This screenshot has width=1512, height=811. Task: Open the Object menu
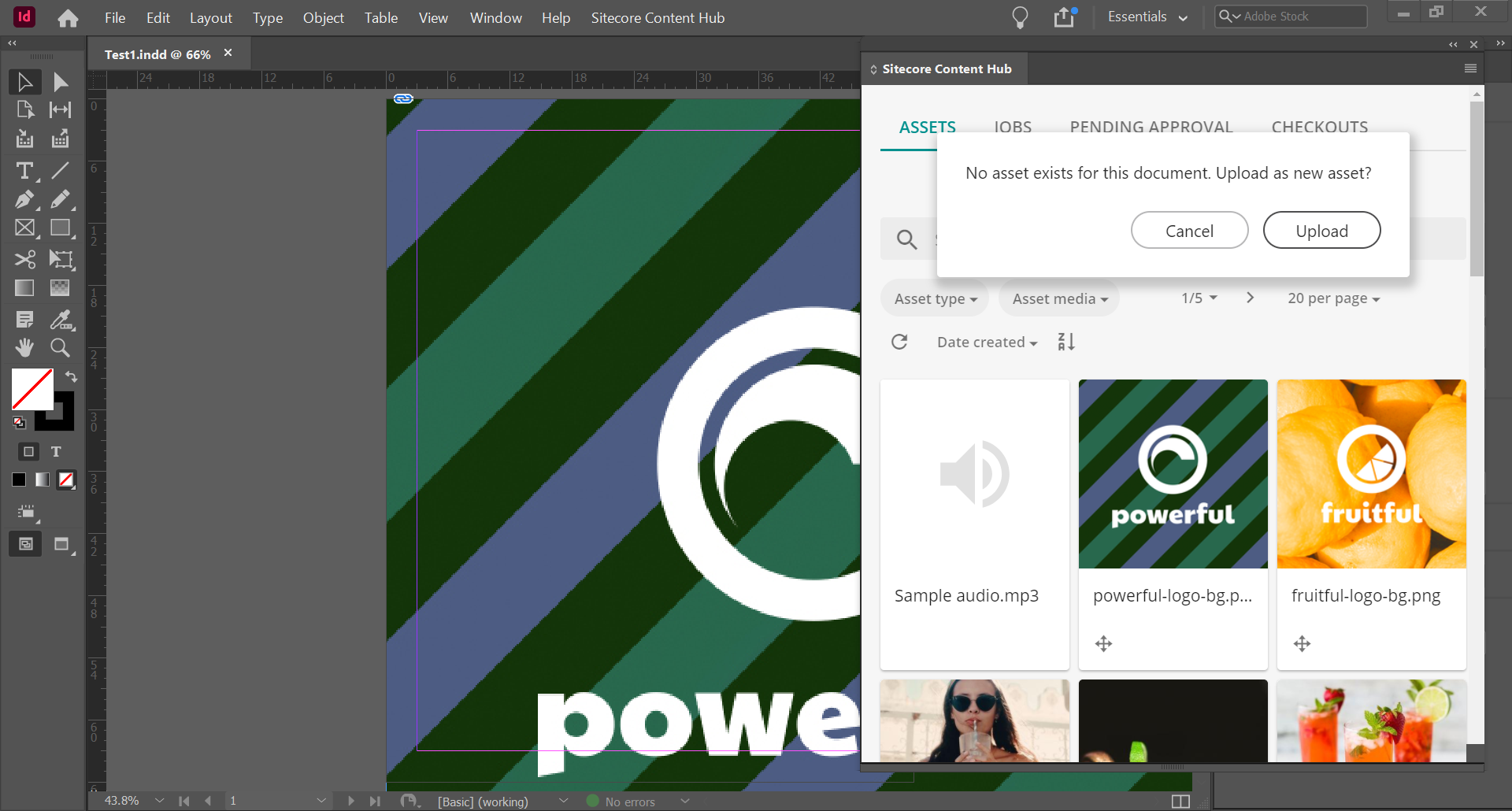(323, 17)
